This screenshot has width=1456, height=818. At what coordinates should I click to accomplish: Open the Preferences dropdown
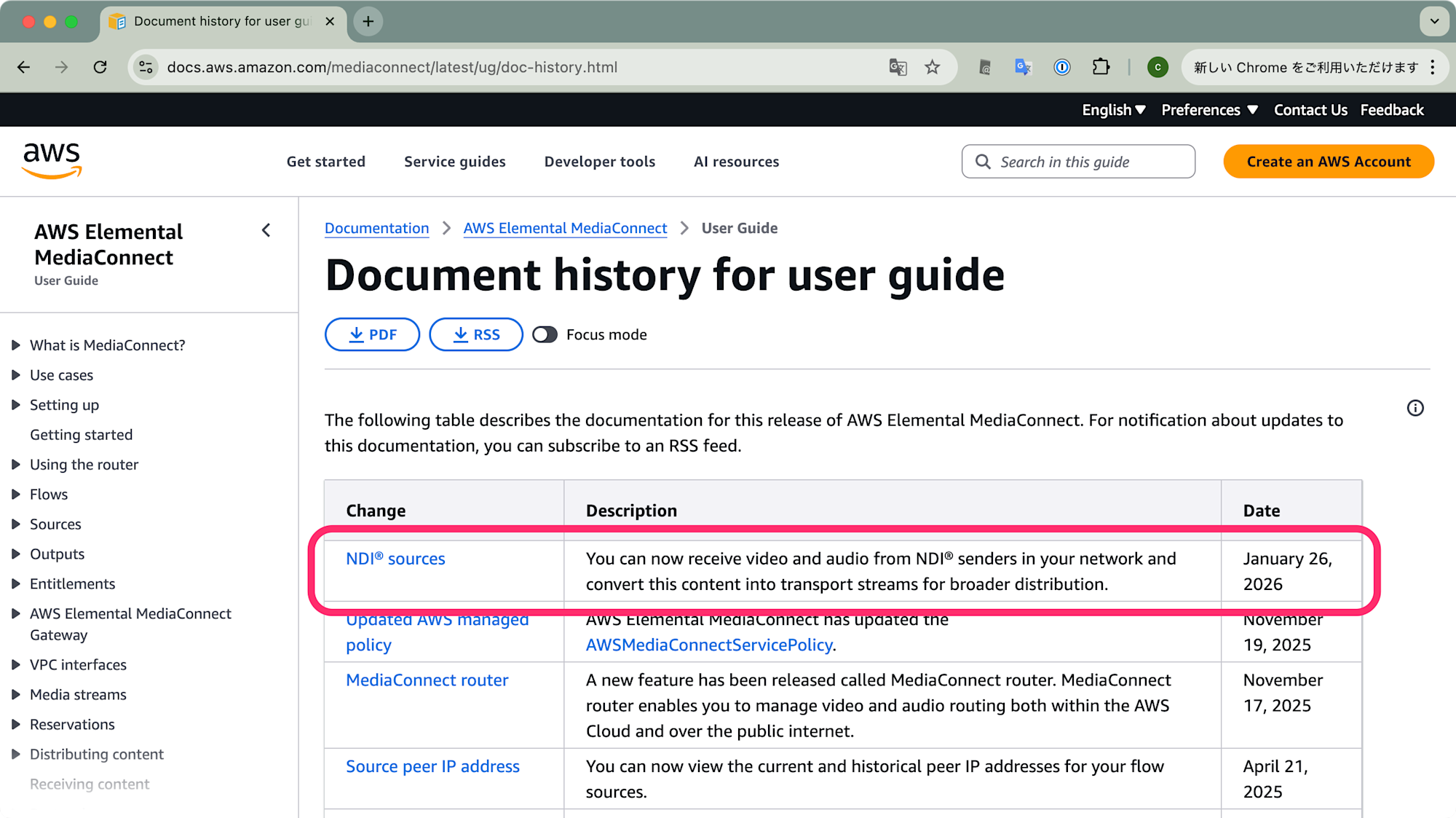coord(1208,110)
